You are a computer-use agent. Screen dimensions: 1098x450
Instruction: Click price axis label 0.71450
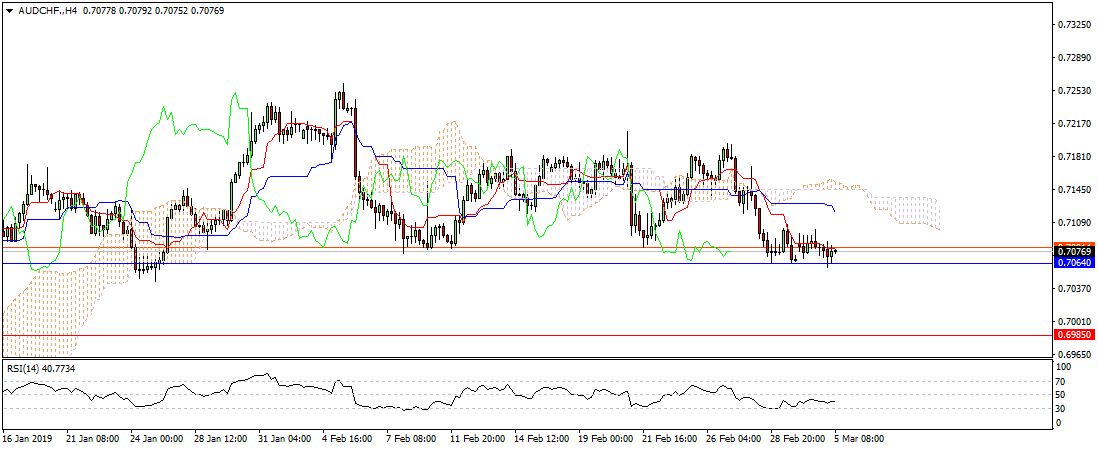(x=1073, y=189)
